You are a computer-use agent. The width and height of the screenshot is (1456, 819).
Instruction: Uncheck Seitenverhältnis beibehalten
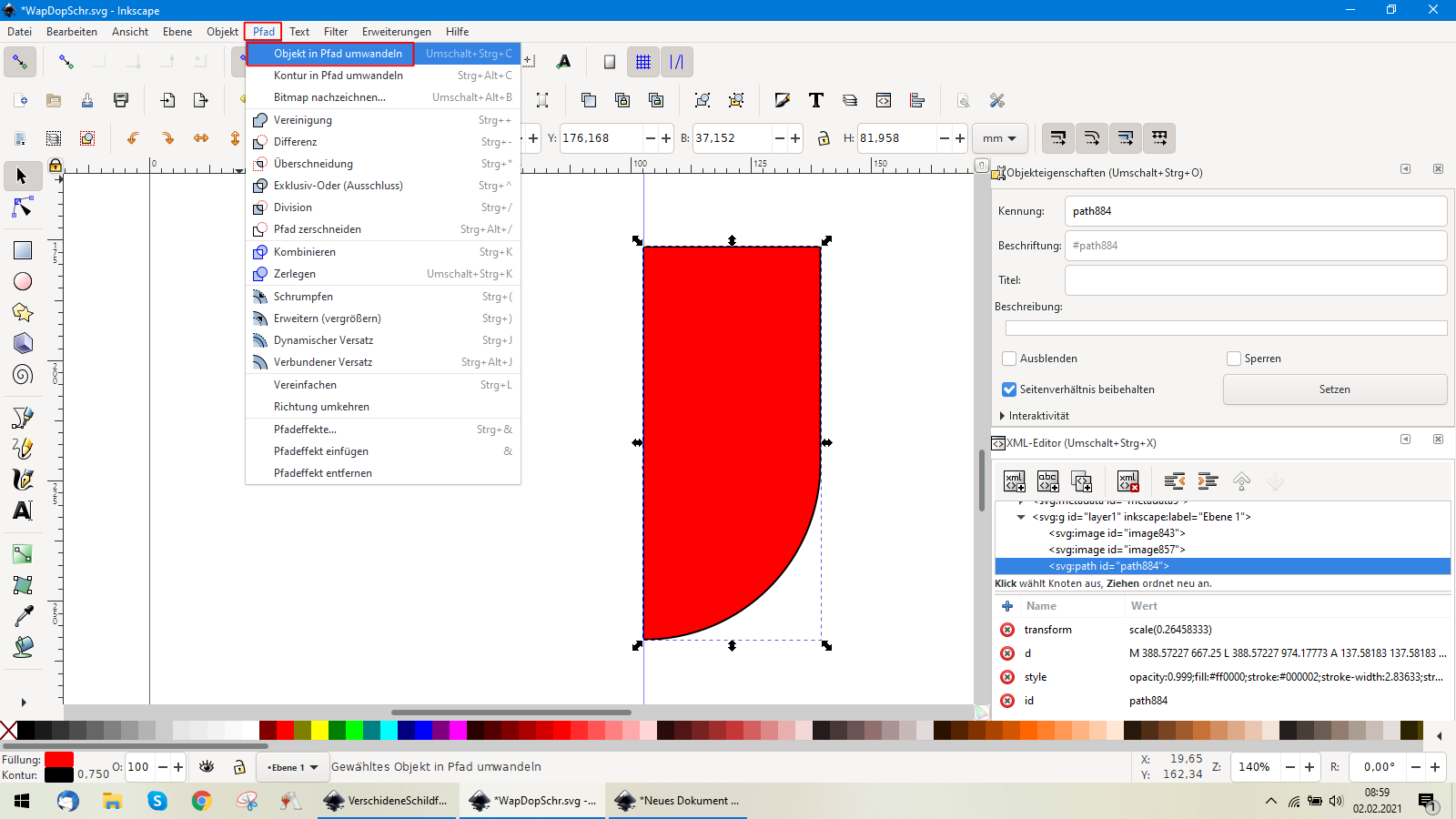[x=1009, y=389]
